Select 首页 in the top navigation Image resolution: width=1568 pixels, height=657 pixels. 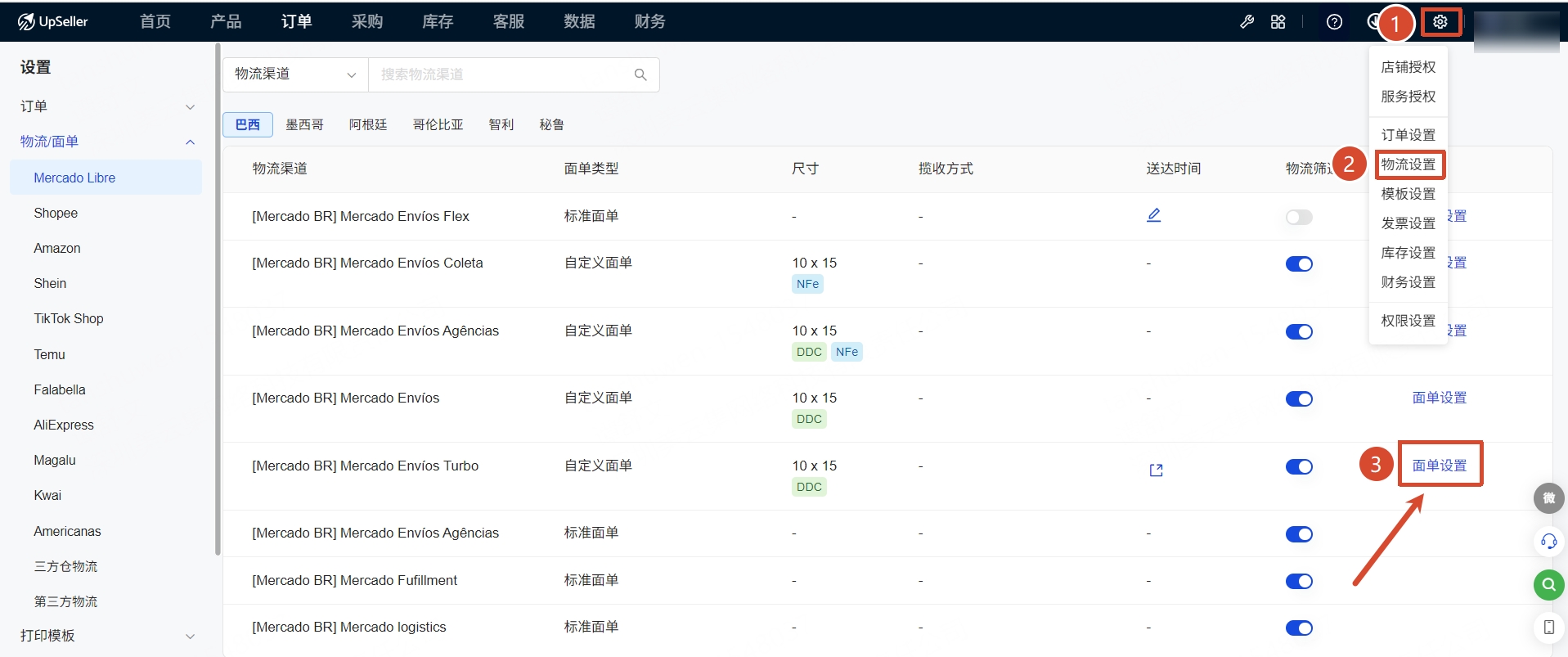(155, 21)
